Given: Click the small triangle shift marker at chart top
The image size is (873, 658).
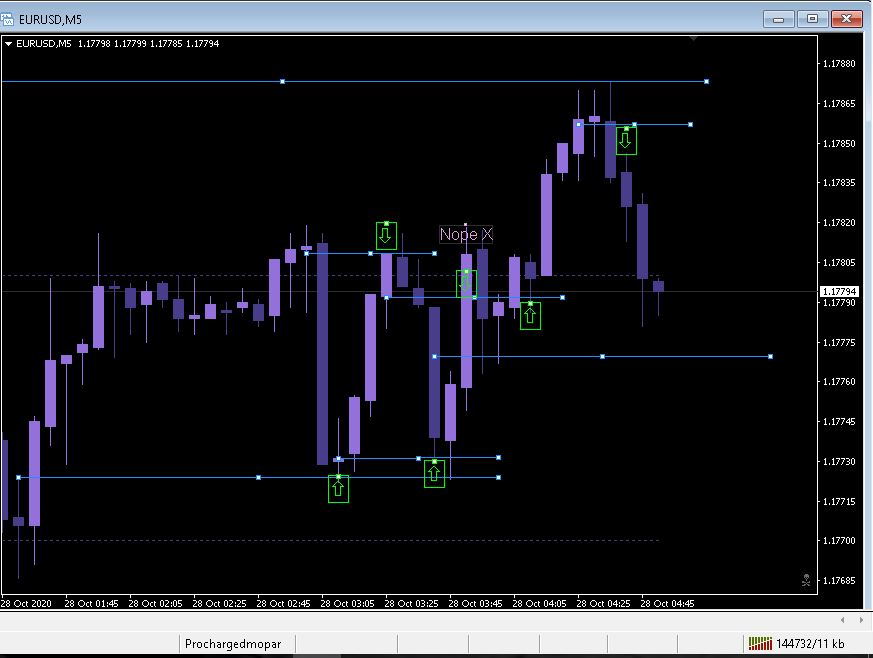Looking at the screenshot, I should pyautogui.click(x=693, y=39).
